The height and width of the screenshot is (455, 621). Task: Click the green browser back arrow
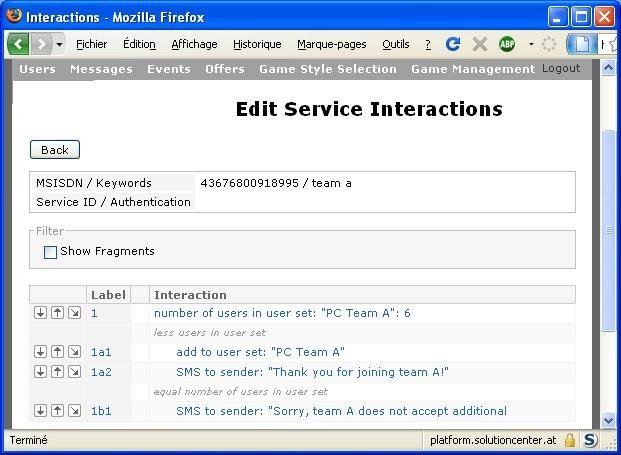coord(19,44)
